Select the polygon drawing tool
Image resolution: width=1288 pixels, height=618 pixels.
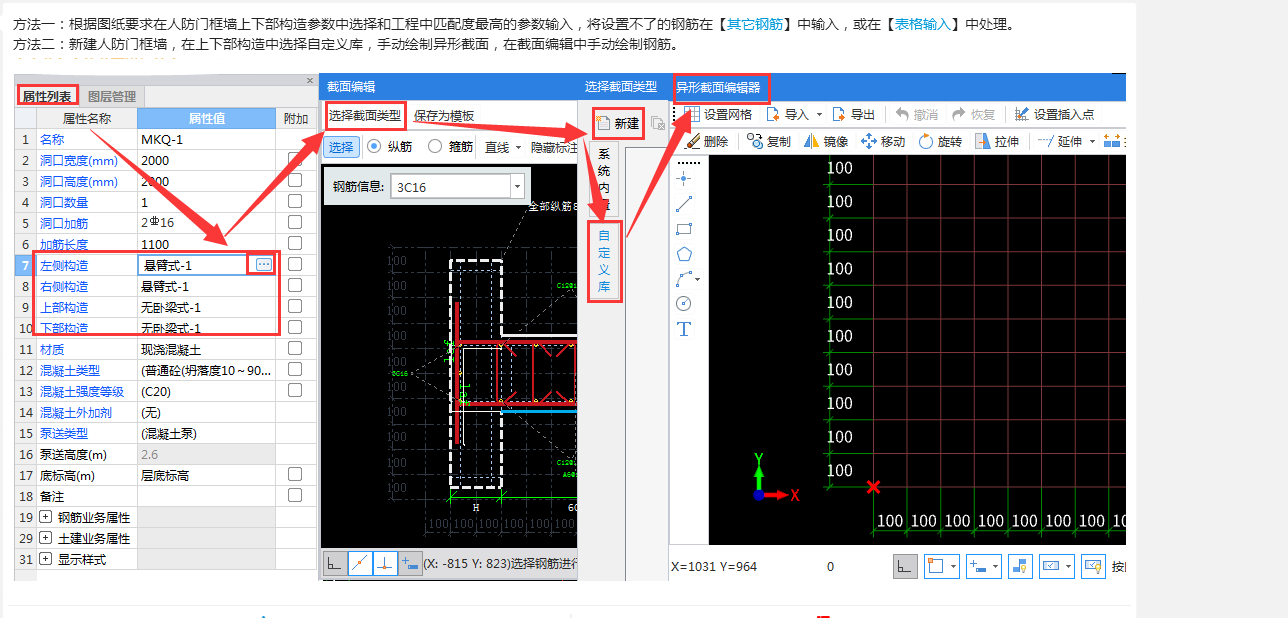[x=684, y=254]
